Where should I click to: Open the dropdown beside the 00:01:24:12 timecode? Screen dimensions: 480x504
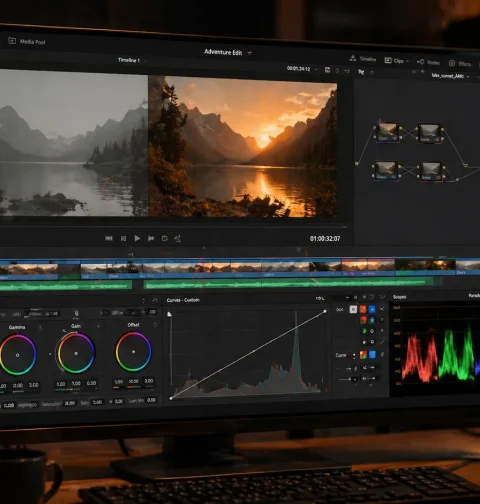316,69
